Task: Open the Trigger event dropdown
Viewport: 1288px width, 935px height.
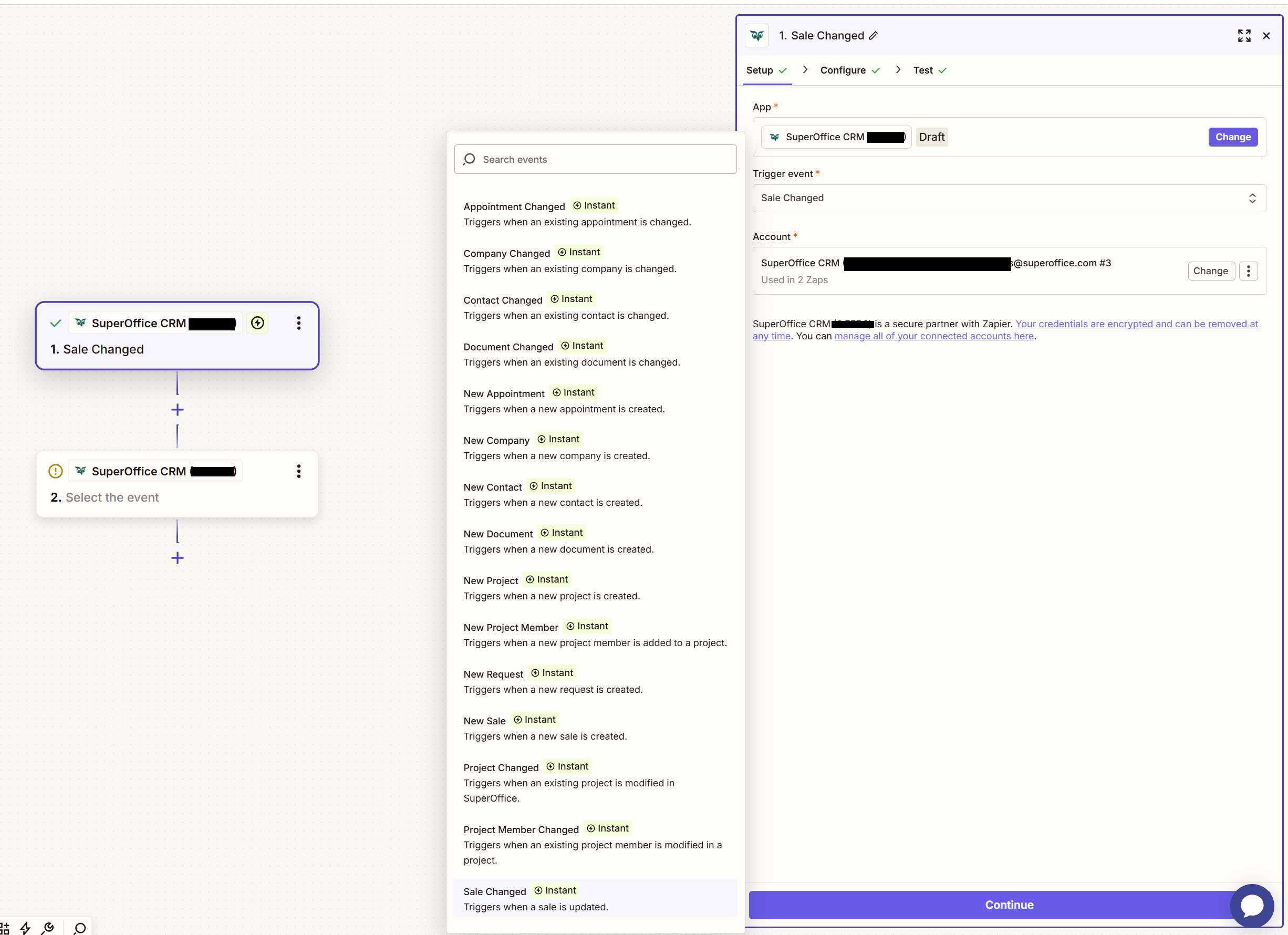Action: (1009, 198)
